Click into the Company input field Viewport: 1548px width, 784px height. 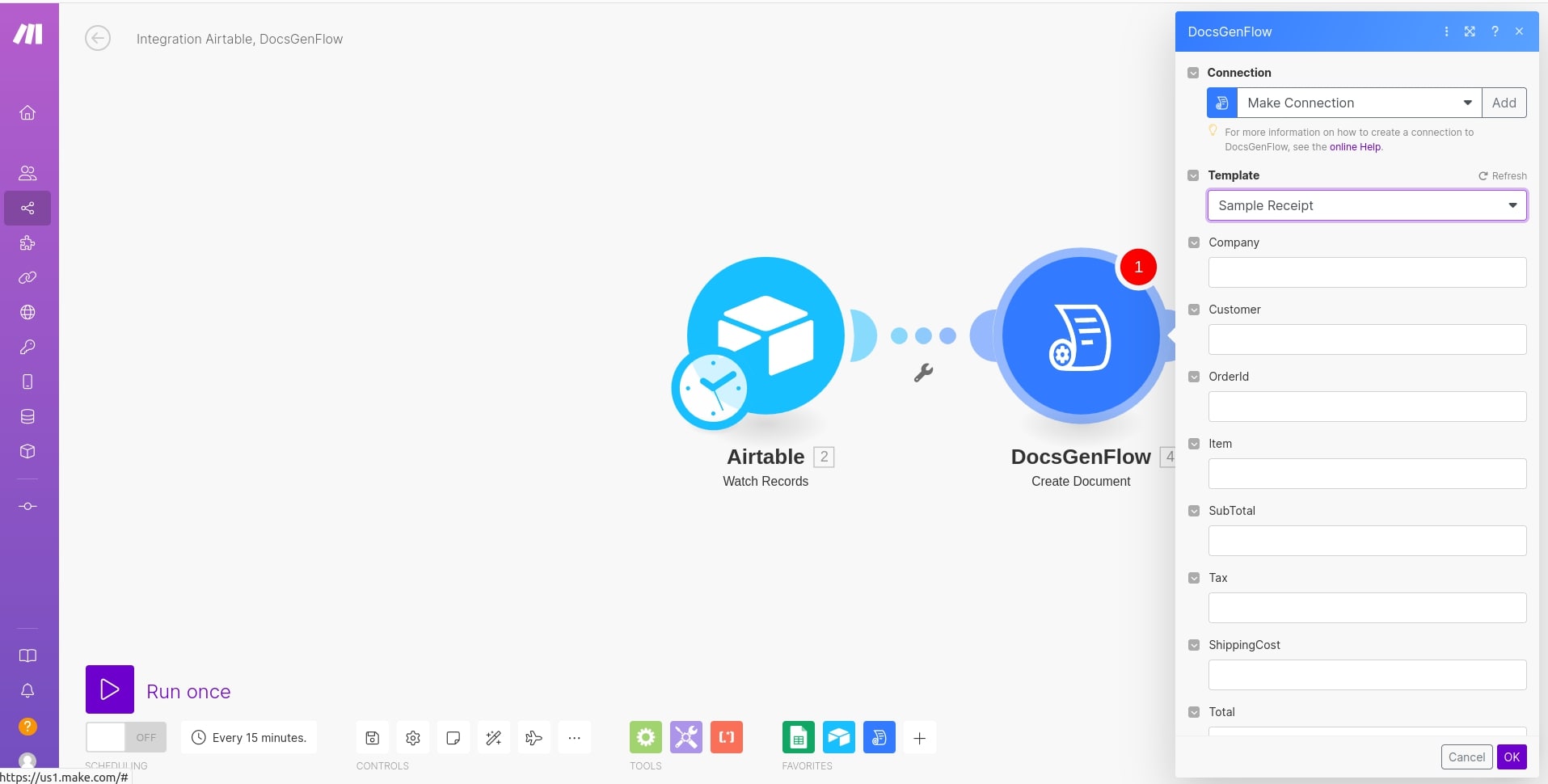(1367, 272)
